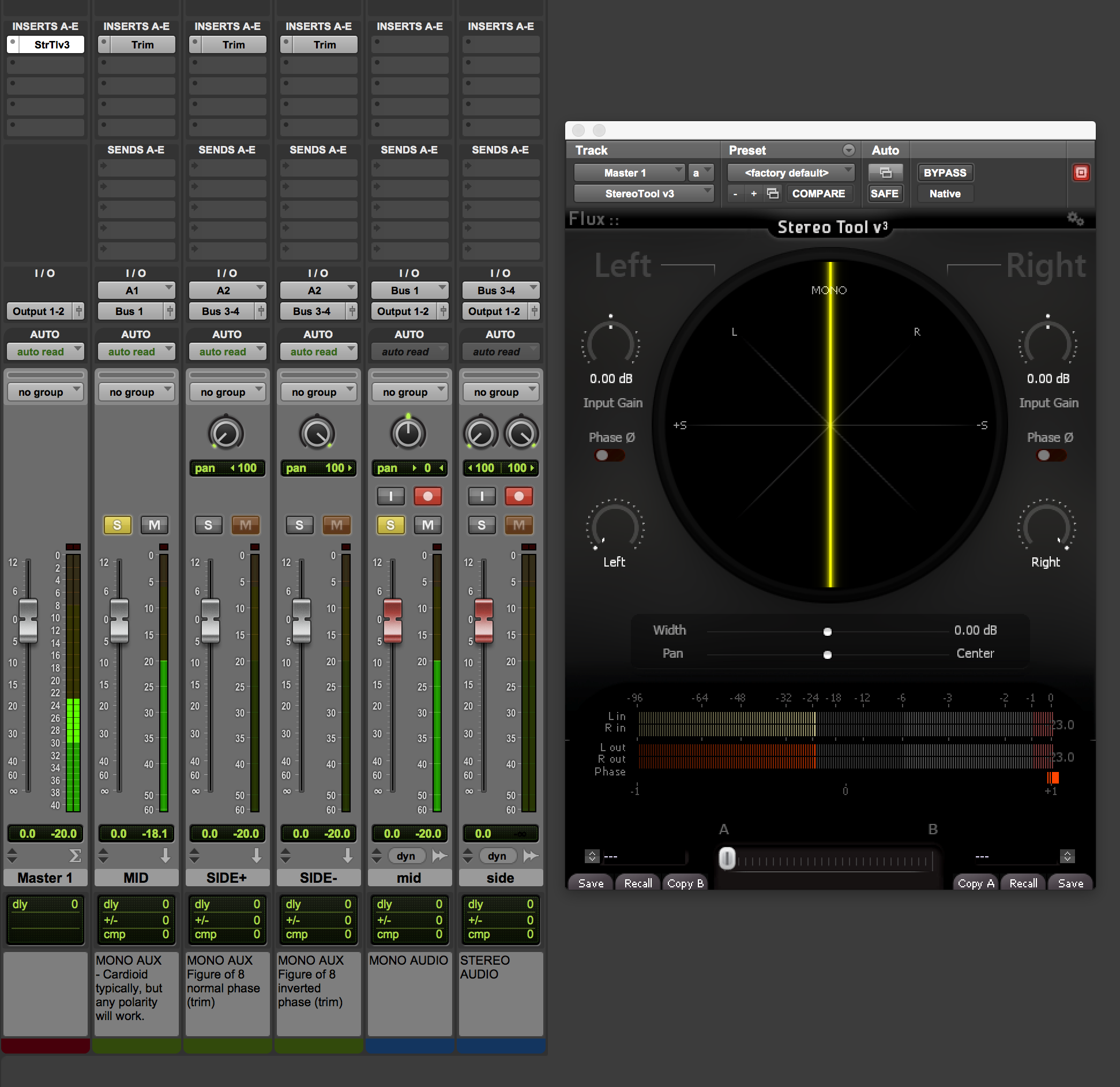The height and width of the screenshot is (1087, 1120).
Task: Click the plugin automation enable icon
Action: click(x=885, y=173)
